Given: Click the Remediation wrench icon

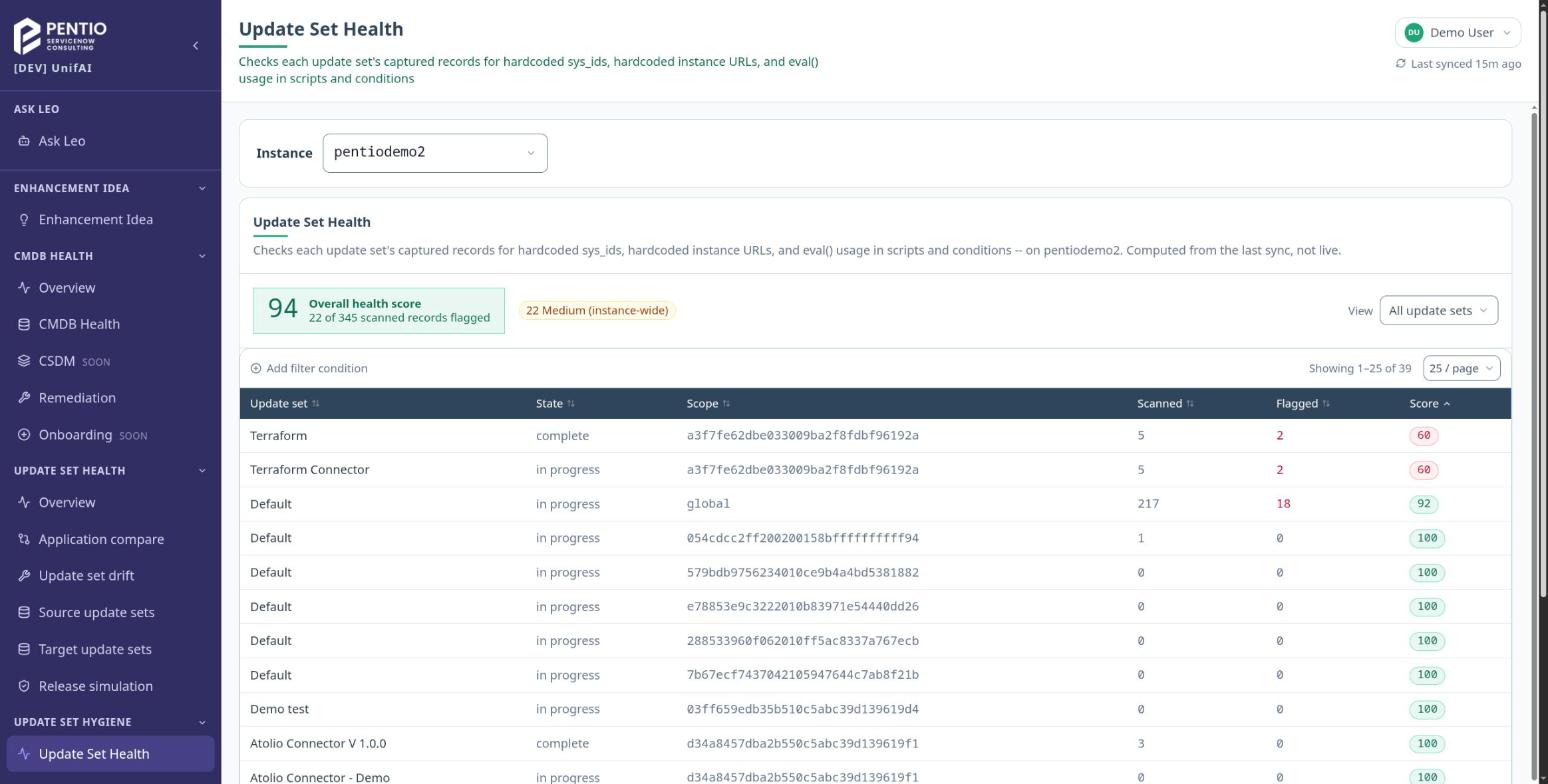Looking at the screenshot, I should (x=24, y=398).
